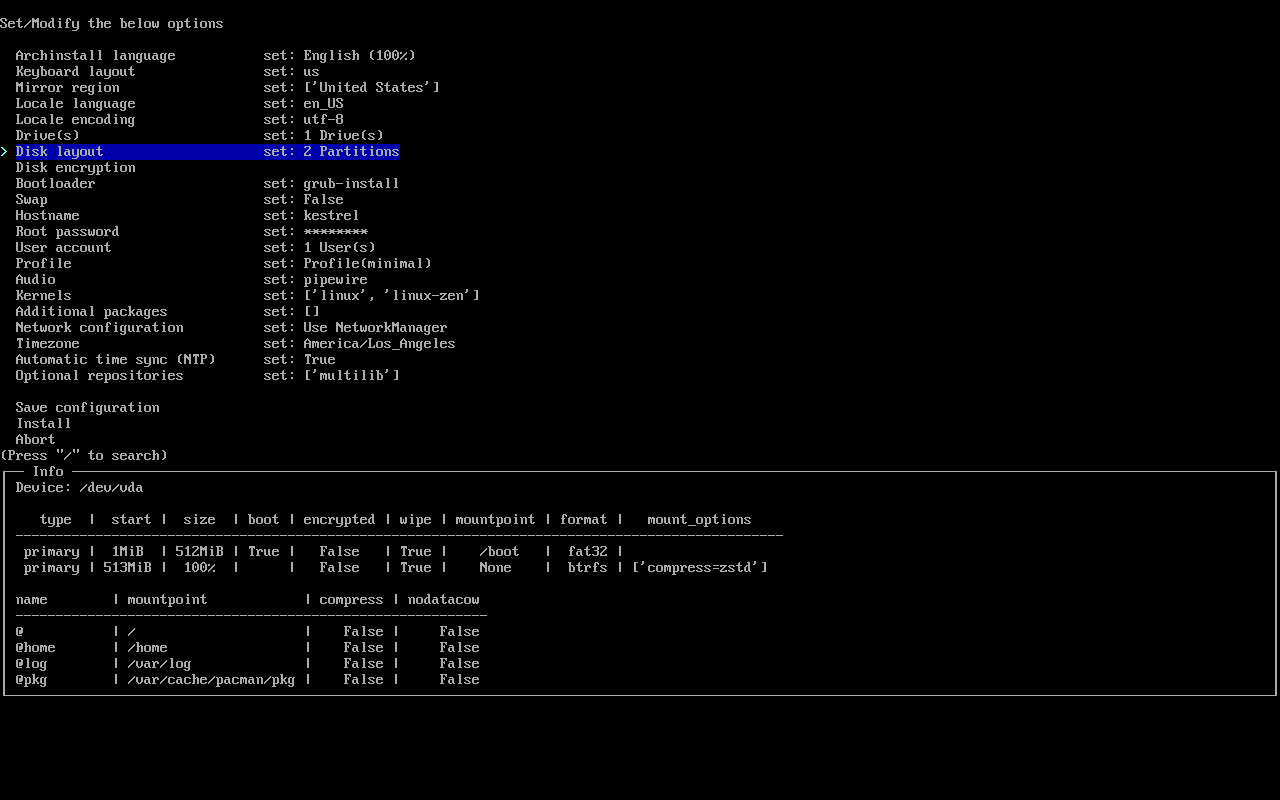Click the 'Info' panel title

click(x=48, y=472)
